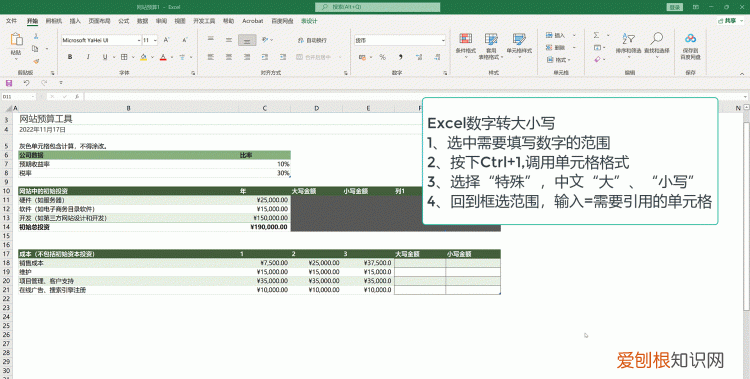Toggle Bold formatting
750x379 pixels.
click(70, 57)
